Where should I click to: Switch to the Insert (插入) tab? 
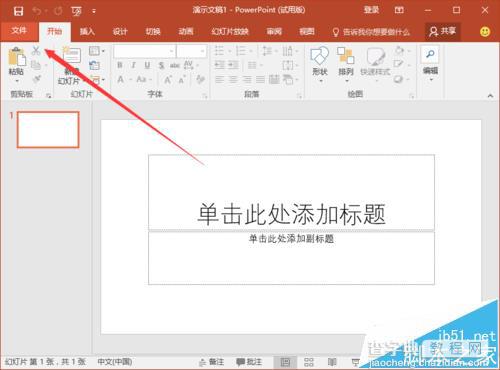[x=87, y=31]
